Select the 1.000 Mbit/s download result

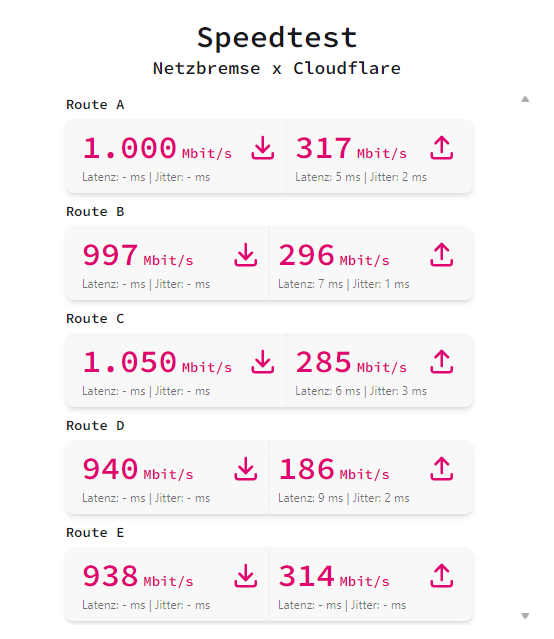coord(157,148)
